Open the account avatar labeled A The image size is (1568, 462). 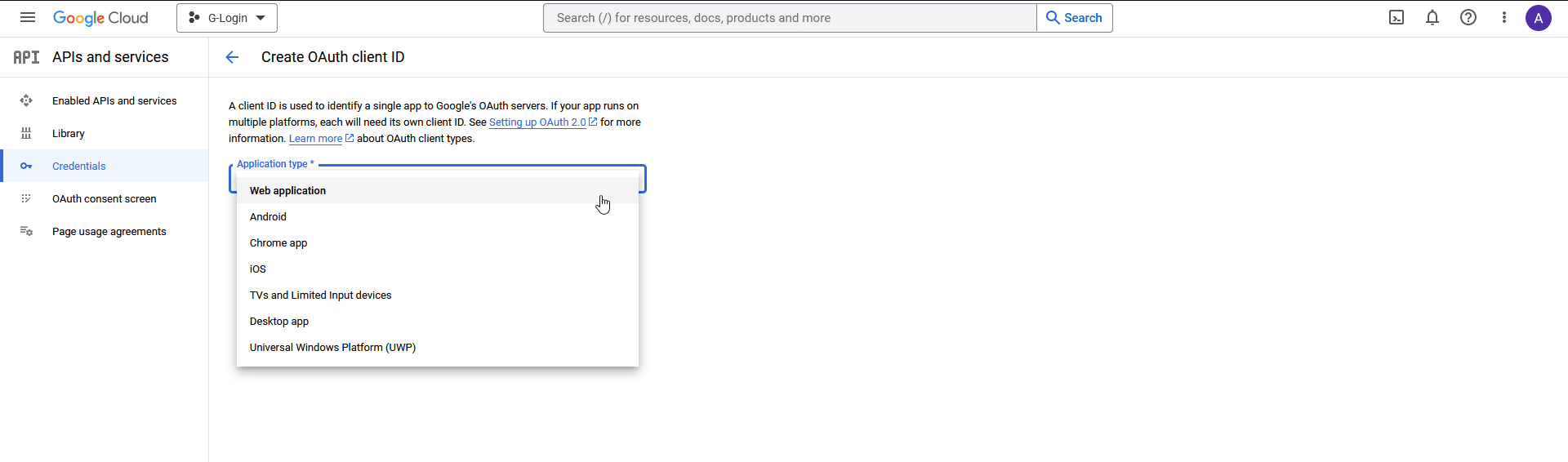coord(1539,18)
